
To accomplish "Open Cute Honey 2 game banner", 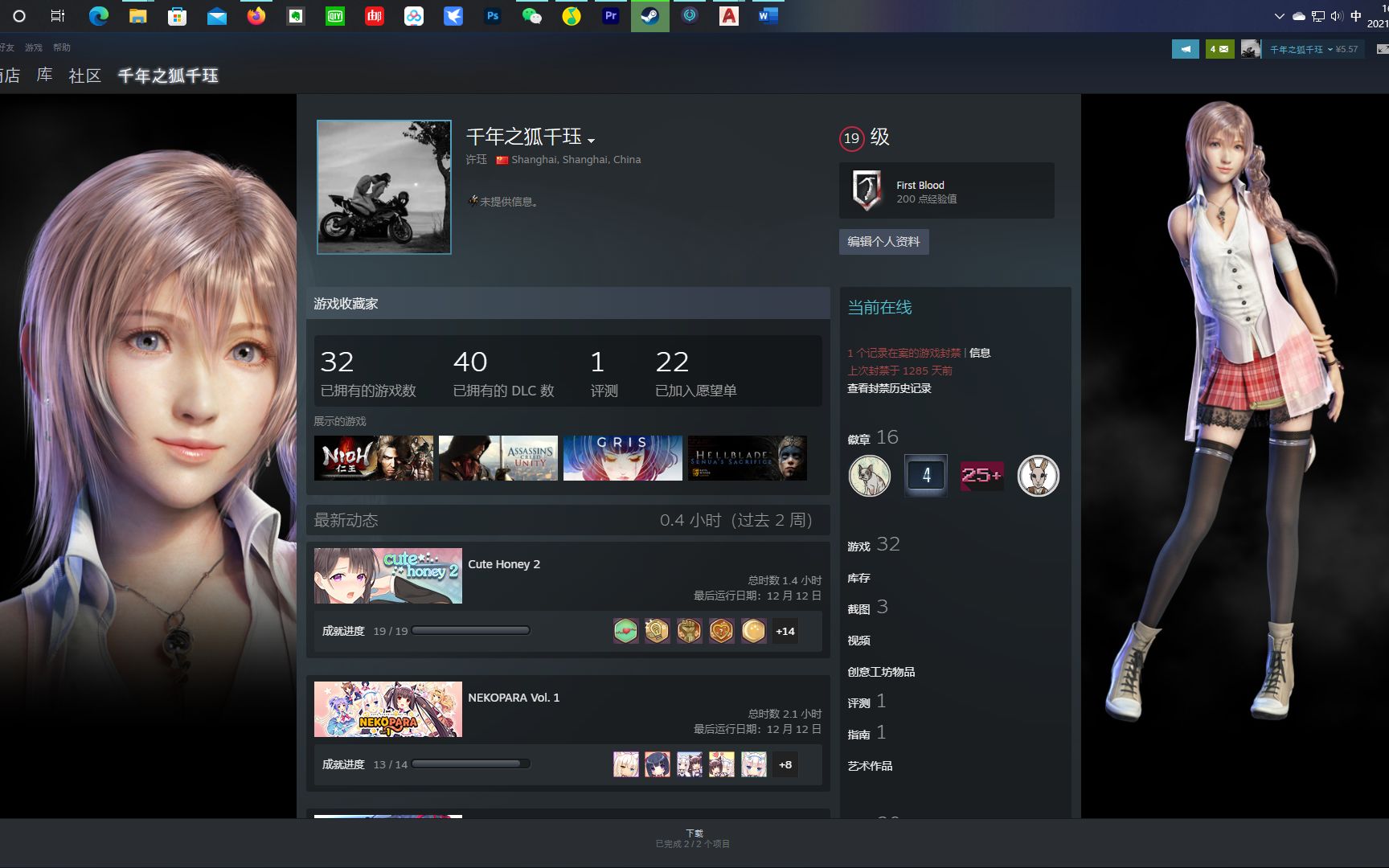I will (x=388, y=575).
